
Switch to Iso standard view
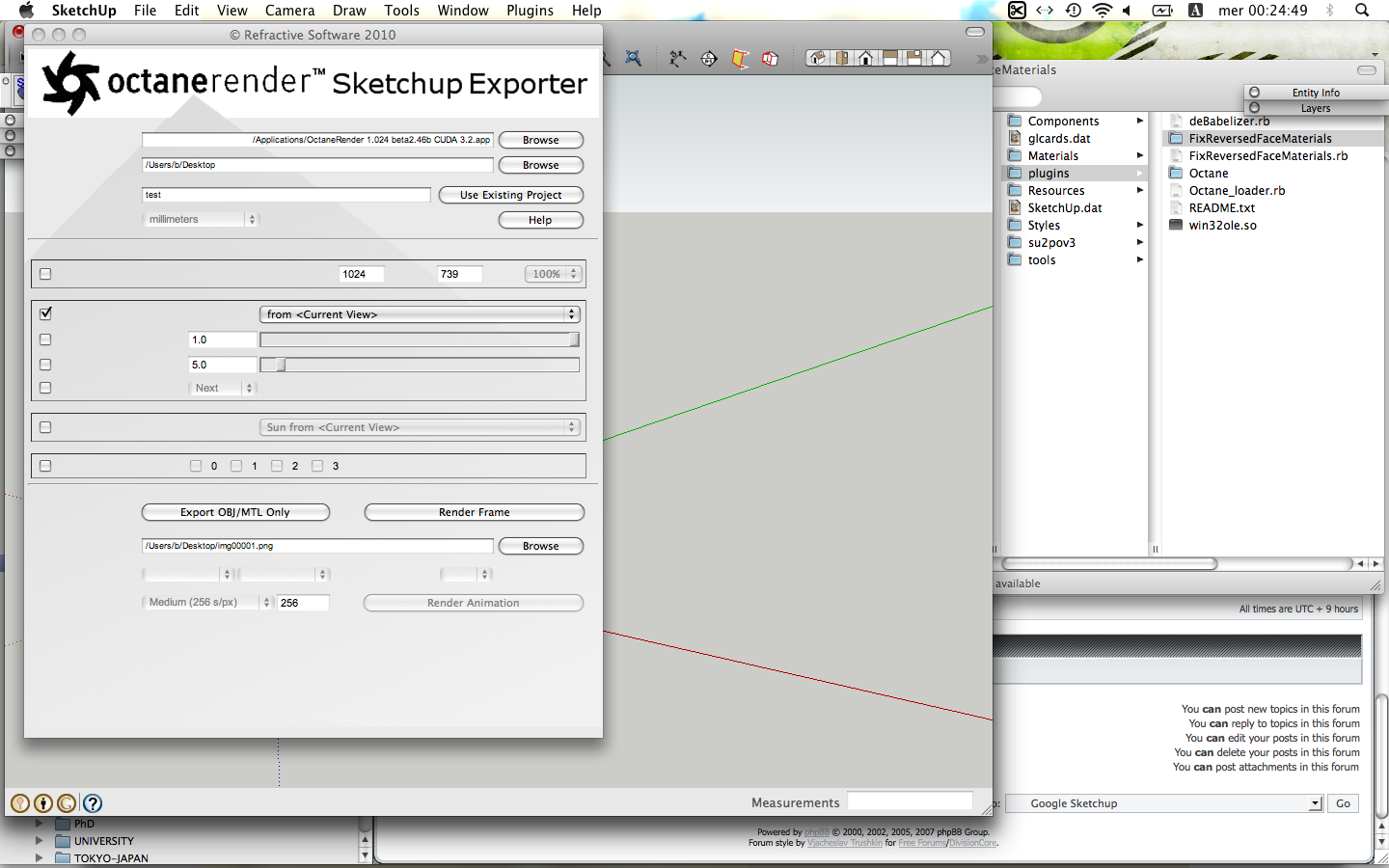(818, 58)
